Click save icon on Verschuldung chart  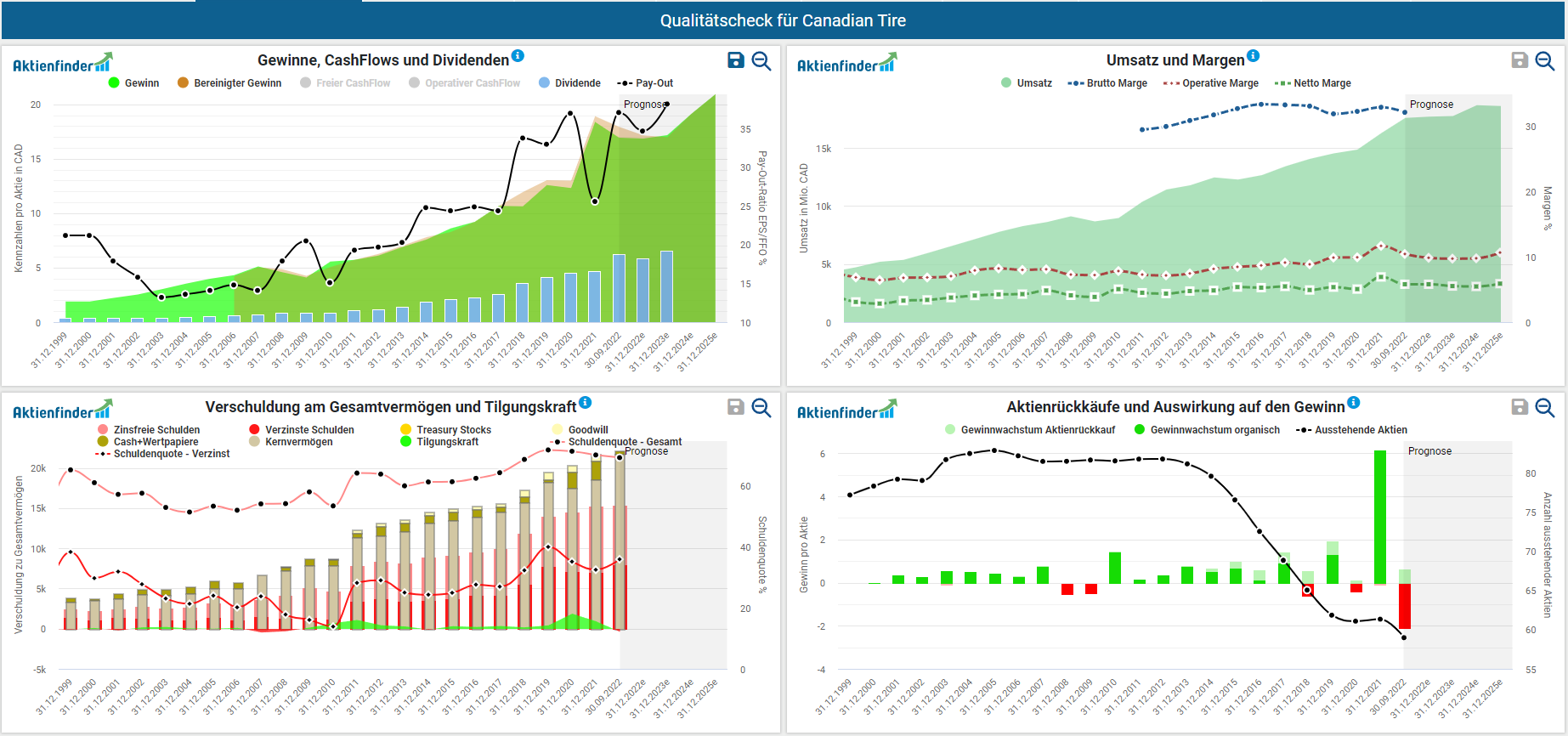pyautogui.click(x=736, y=407)
